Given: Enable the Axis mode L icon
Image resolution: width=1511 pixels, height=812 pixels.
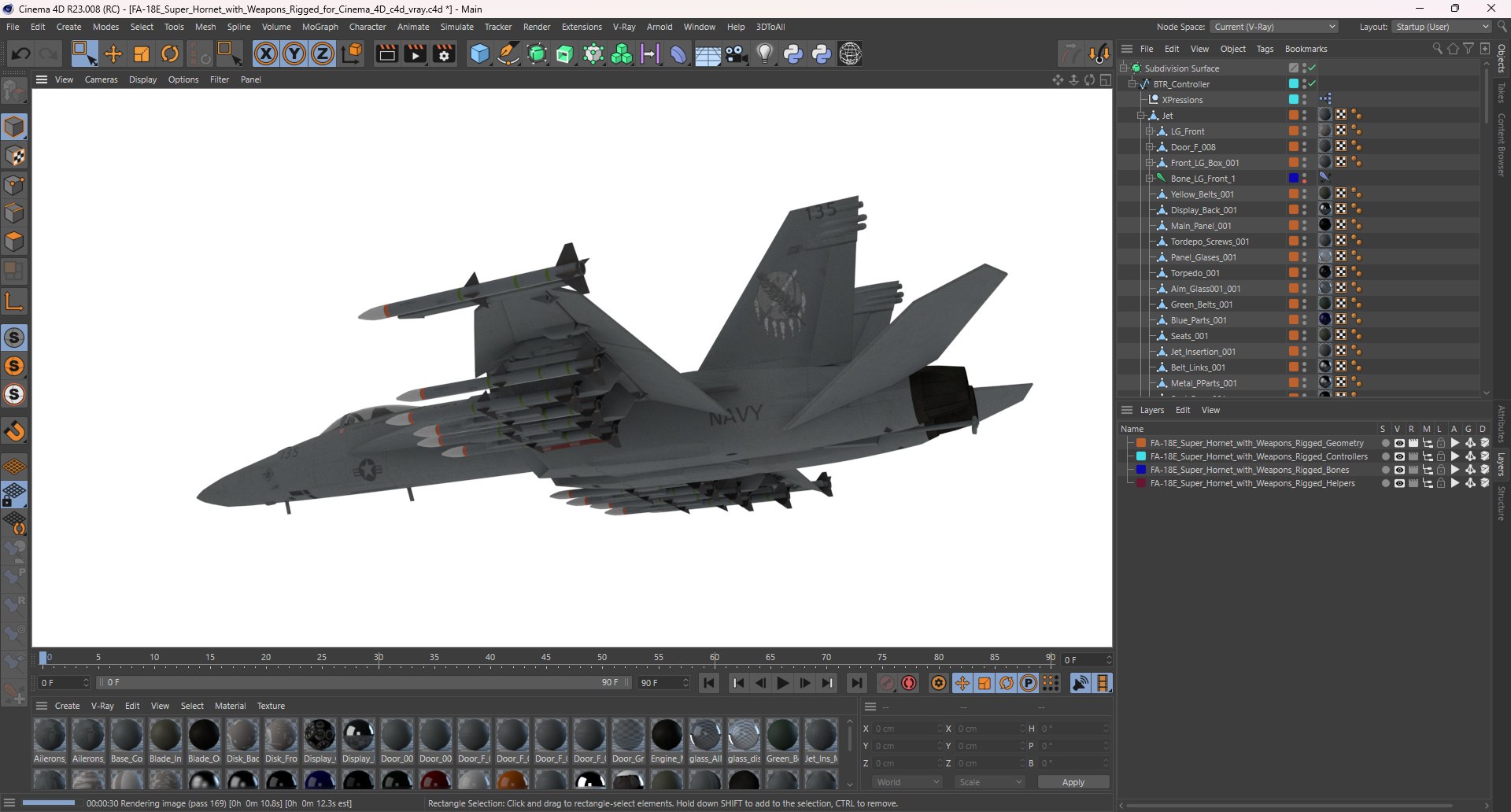Looking at the screenshot, I should click(15, 301).
